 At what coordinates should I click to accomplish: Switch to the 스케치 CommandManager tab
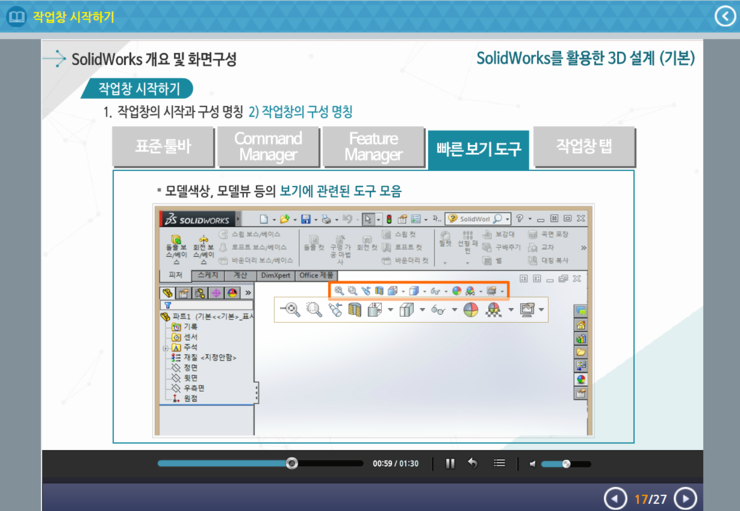click(208, 275)
